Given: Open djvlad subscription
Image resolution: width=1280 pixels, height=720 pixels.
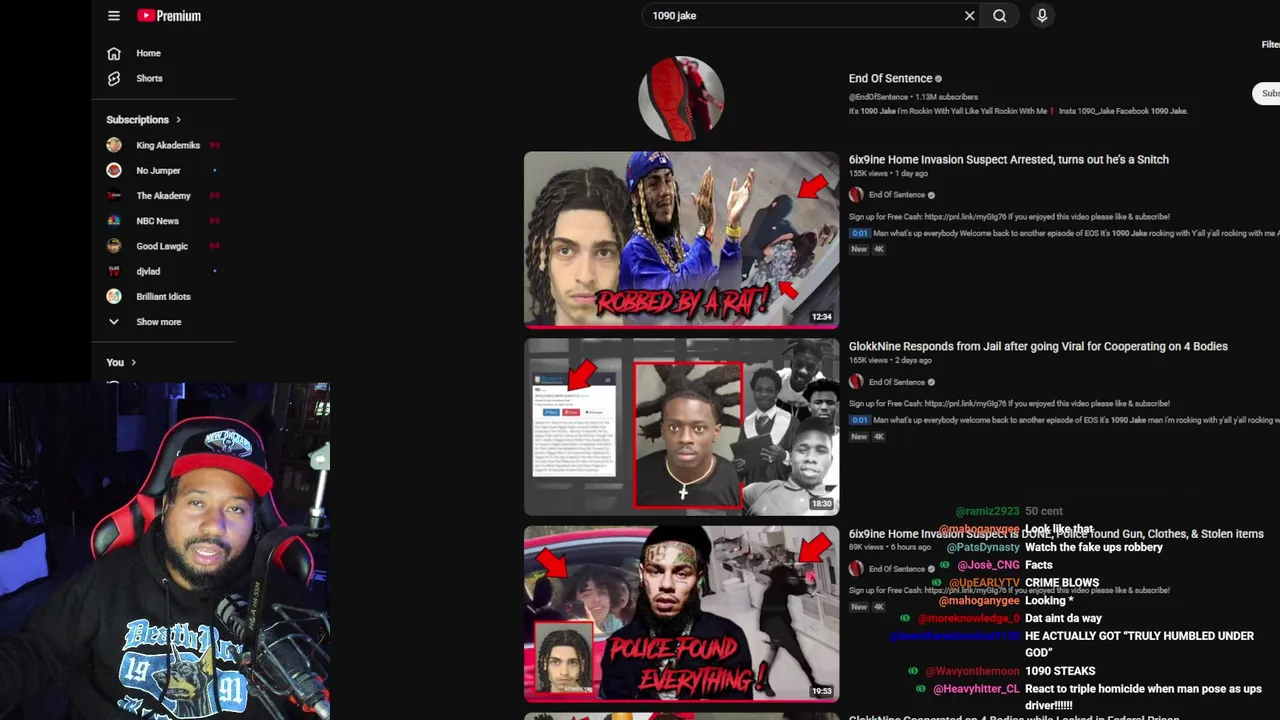Looking at the screenshot, I should pyautogui.click(x=148, y=271).
